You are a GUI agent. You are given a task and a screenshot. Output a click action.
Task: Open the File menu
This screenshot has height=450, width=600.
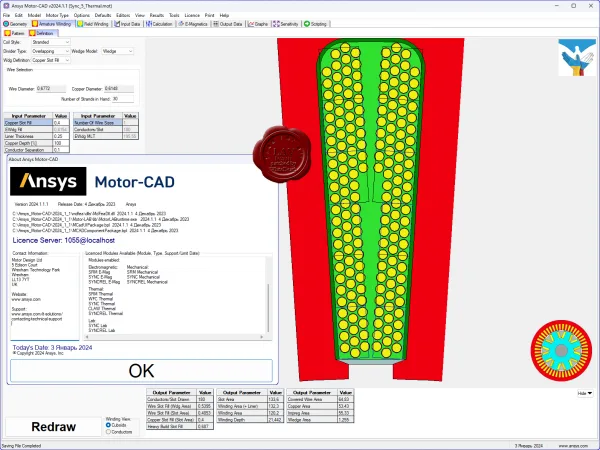pos(7,15)
